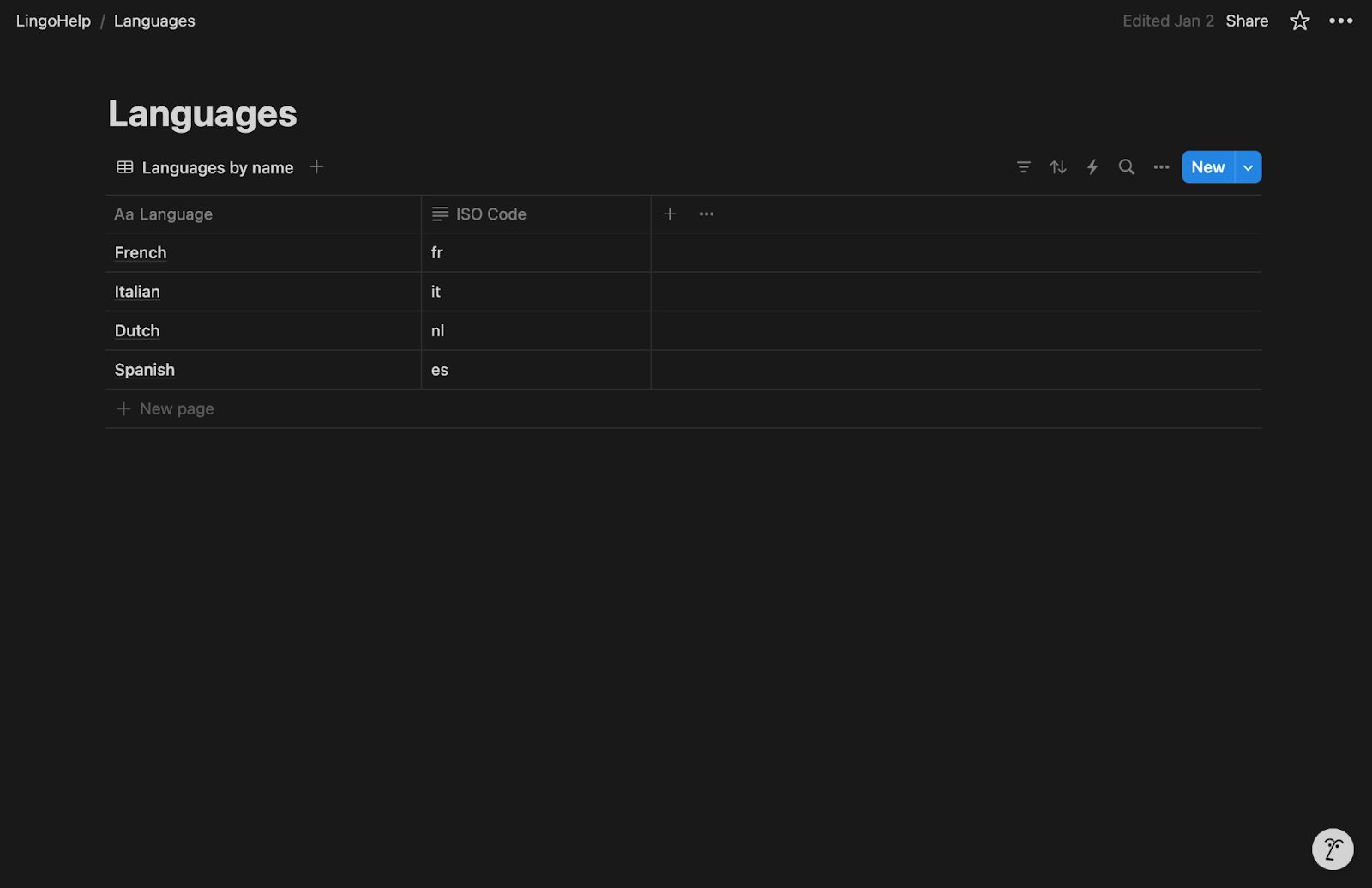The height and width of the screenshot is (888, 1372).
Task: Select the Languages by name view tab
Action: pyautogui.click(x=206, y=168)
